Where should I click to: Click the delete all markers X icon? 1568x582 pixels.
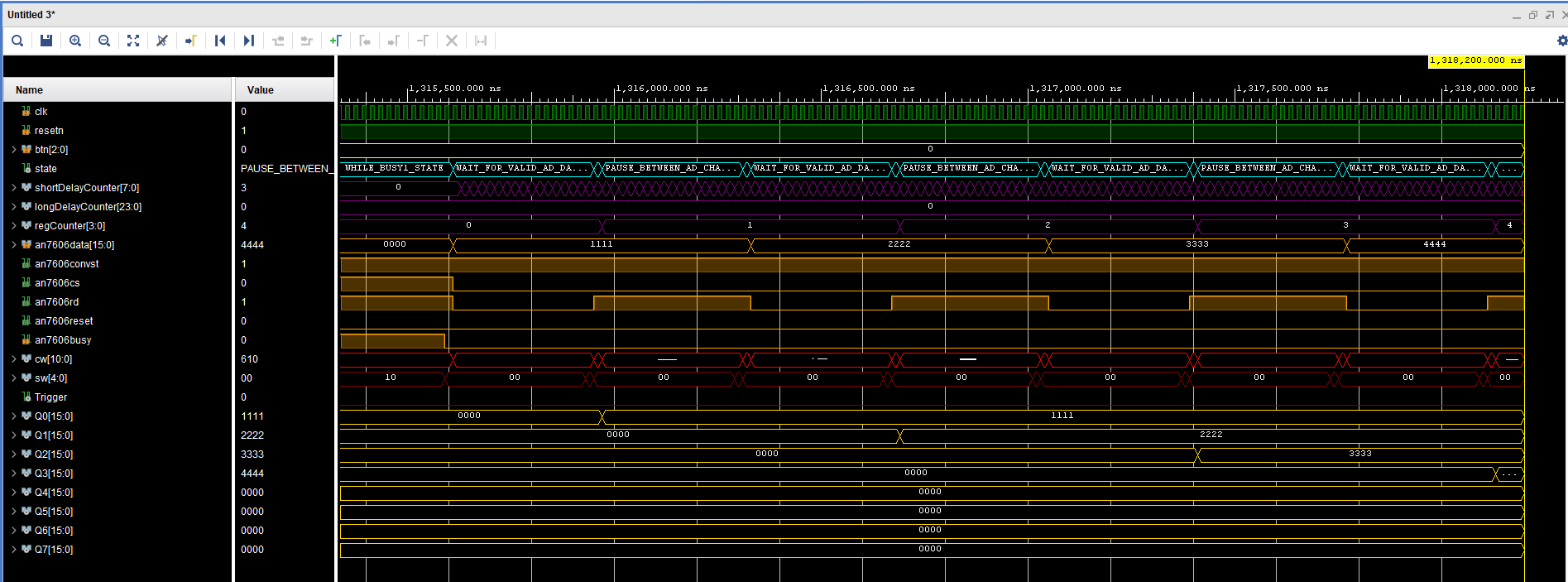(452, 41)
